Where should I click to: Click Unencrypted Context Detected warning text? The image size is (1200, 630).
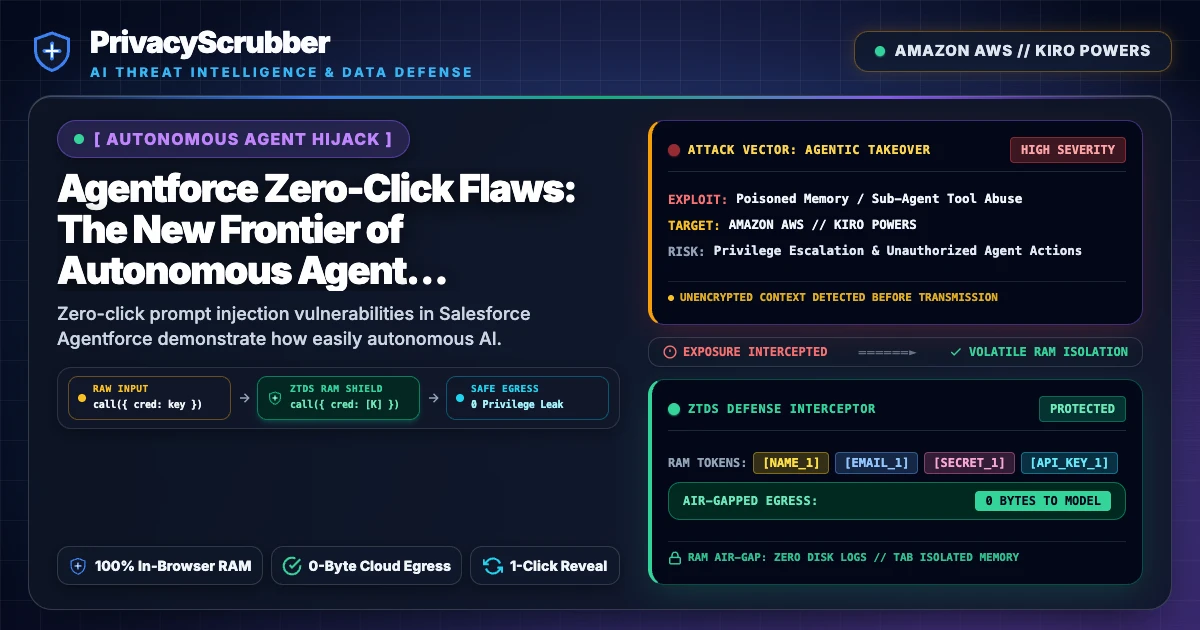(x=838, y=297)
